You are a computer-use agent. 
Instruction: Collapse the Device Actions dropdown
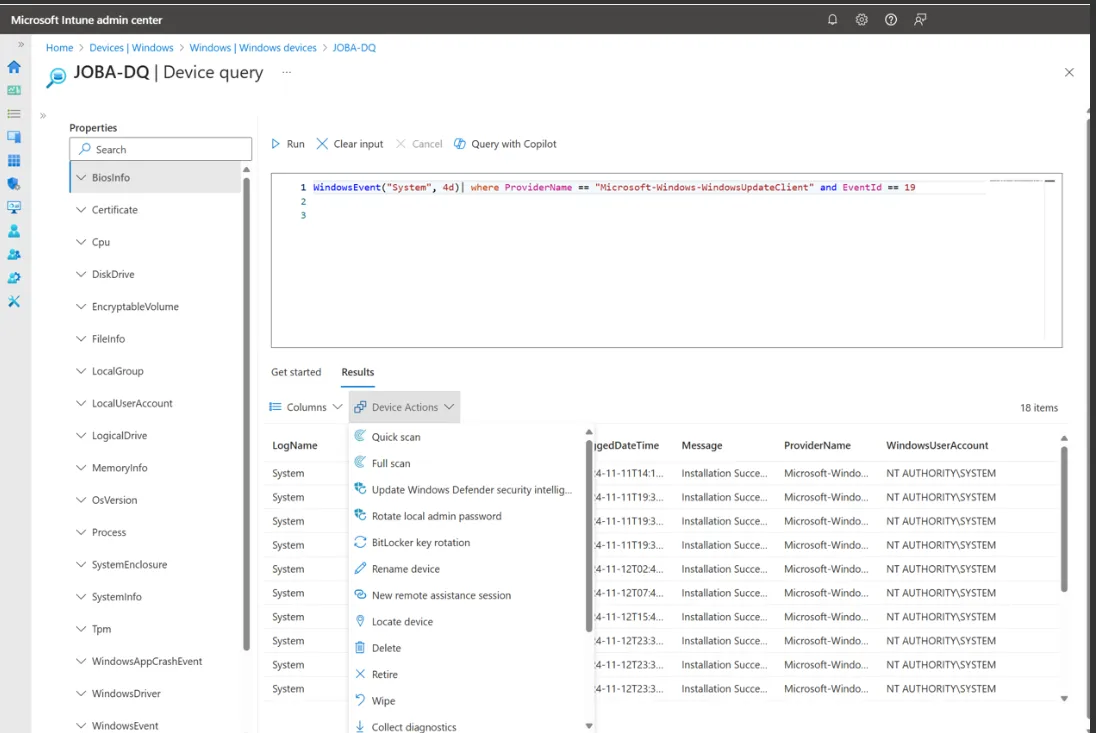pyautogui.click(x=404, y=407)
